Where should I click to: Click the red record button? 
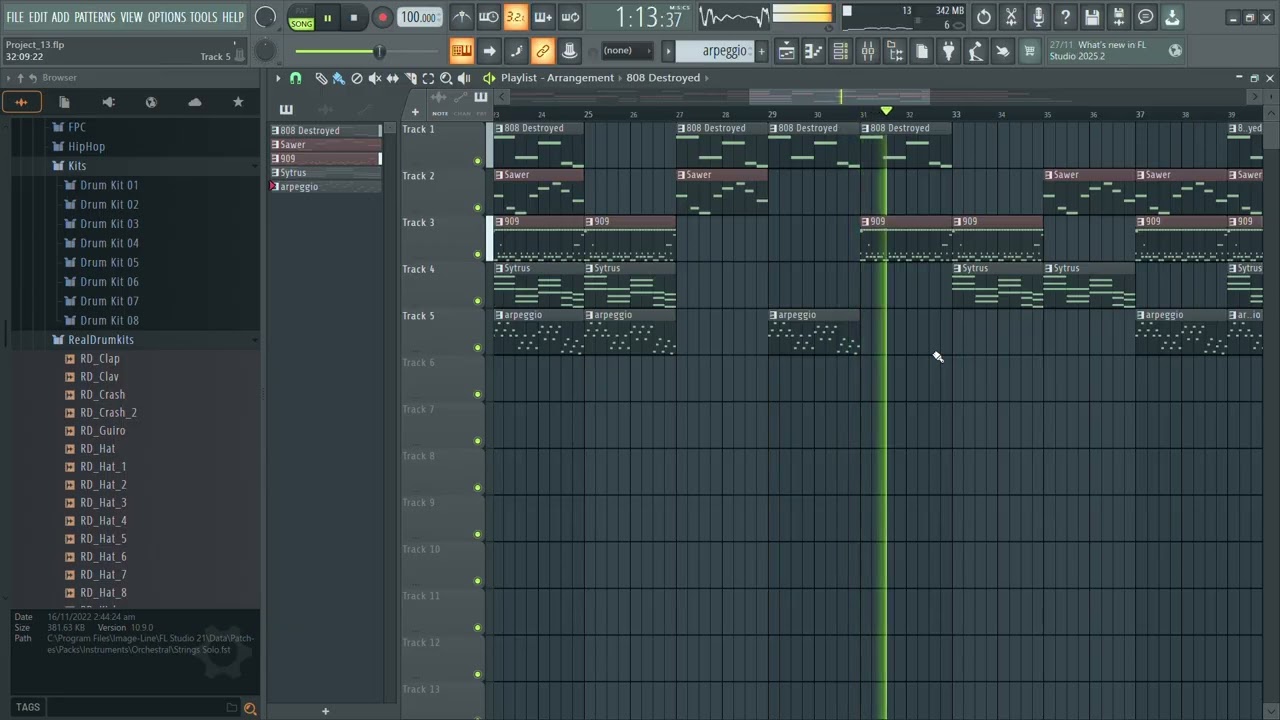click(382, 18)
